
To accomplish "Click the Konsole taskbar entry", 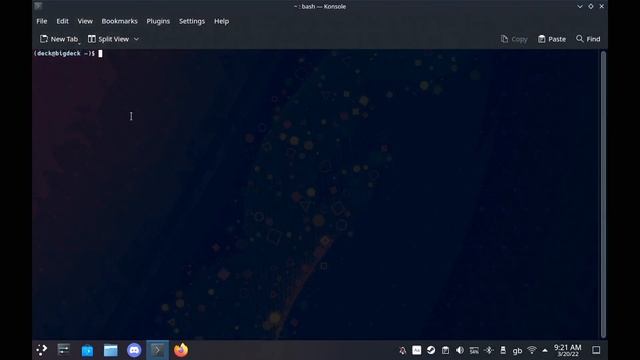I will (x=158, y=350).
